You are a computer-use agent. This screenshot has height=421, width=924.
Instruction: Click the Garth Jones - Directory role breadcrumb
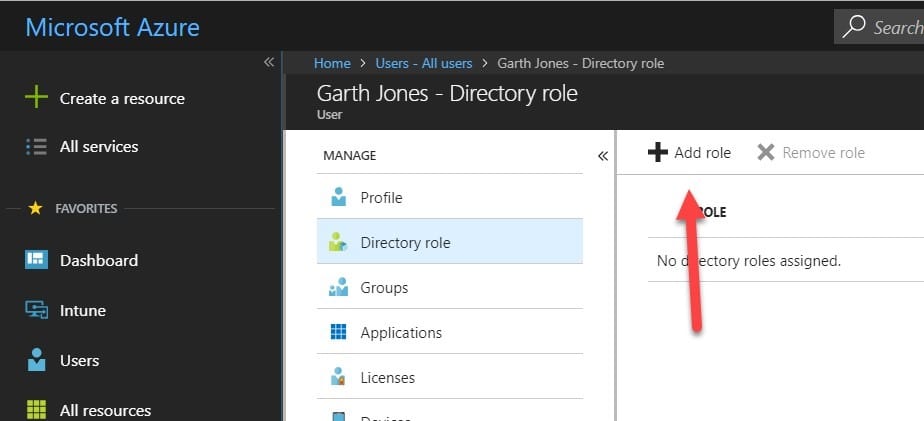580,63
